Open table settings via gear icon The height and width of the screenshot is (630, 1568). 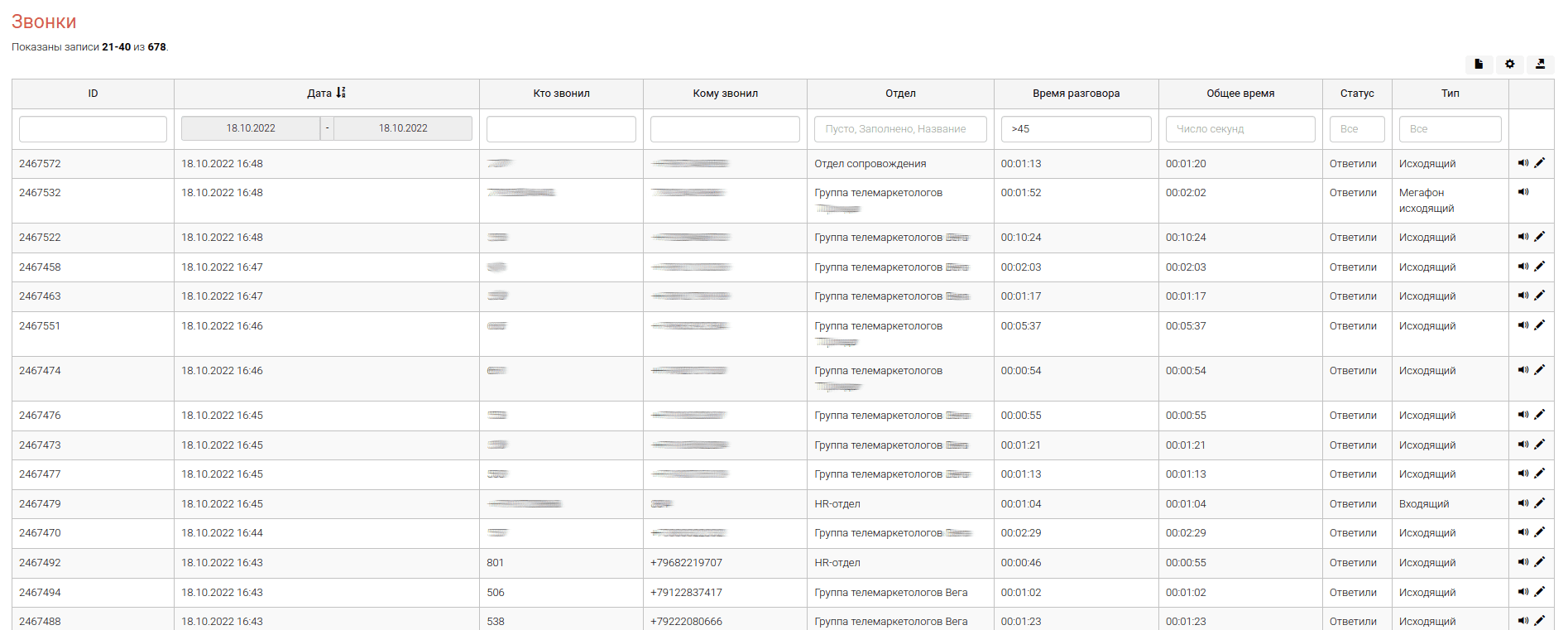1509,64
